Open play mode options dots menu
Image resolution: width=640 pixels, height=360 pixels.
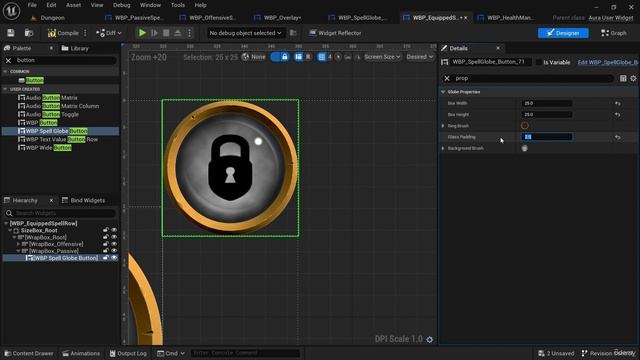(x=189, y=33)
